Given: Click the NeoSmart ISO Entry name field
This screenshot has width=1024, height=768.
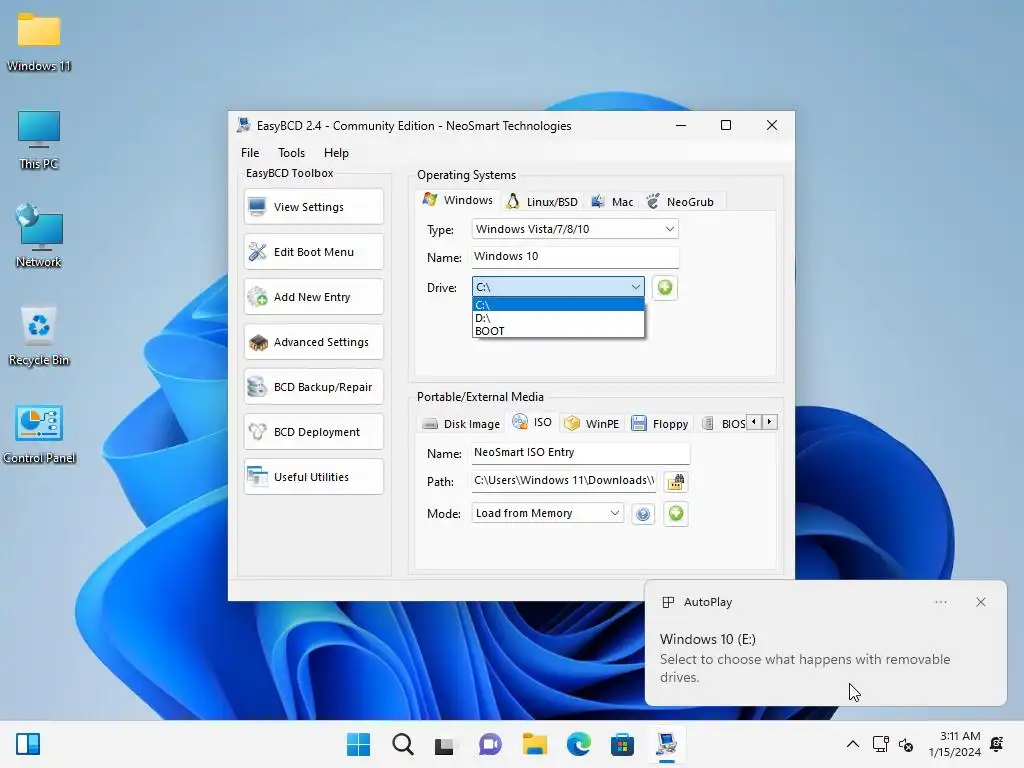Looking at the screenshot, I should pos(580,453).
